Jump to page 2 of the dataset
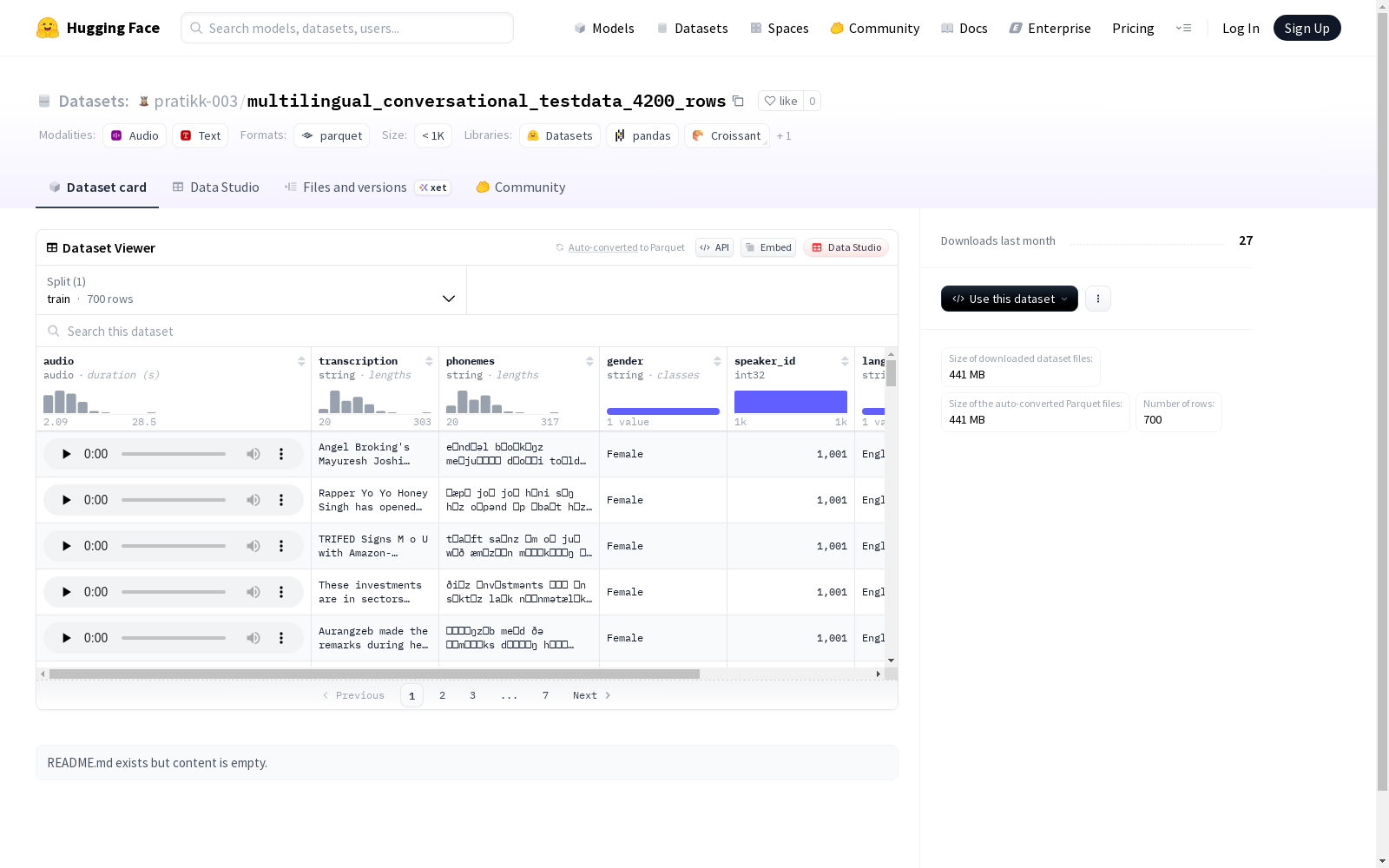The image size is (1389, 868). (443, 695)
